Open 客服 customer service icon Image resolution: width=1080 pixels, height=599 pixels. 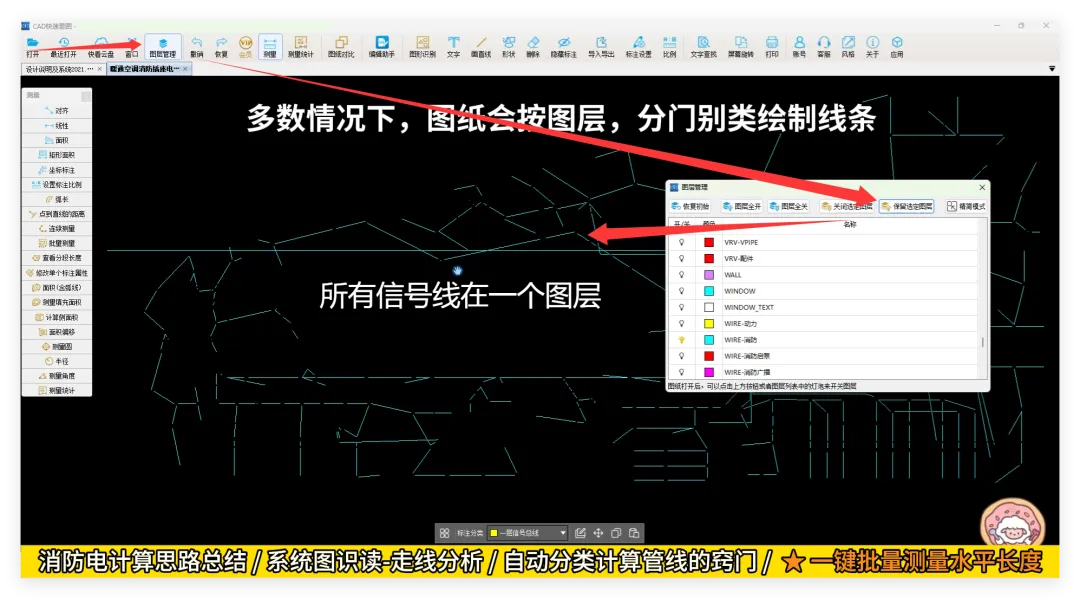pyautogui.click(x=824, y=47)
